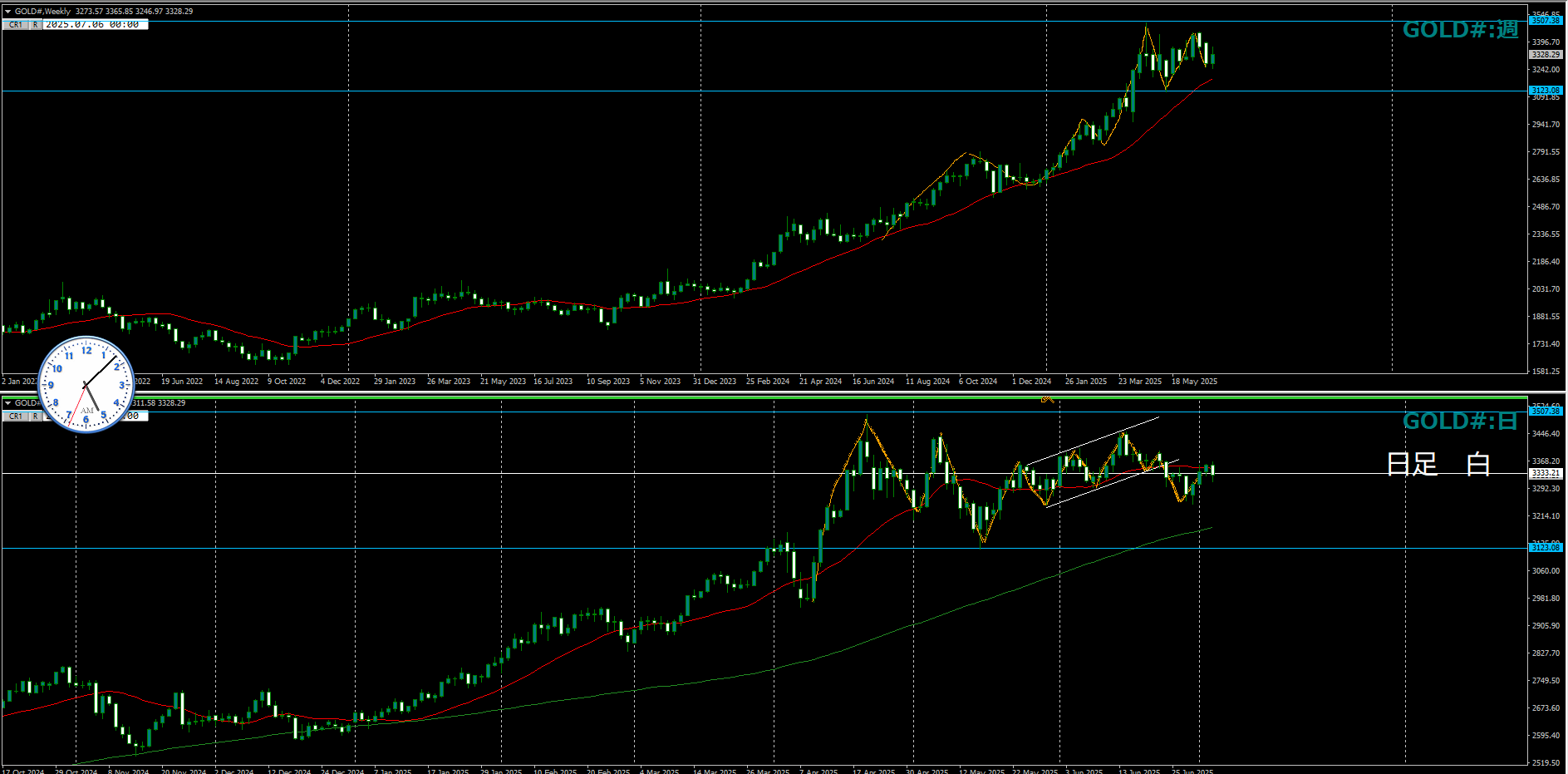
Task: Click the 3446.20 level on daily price scale
Action: pyautogui.click(x=1546, y=434)
